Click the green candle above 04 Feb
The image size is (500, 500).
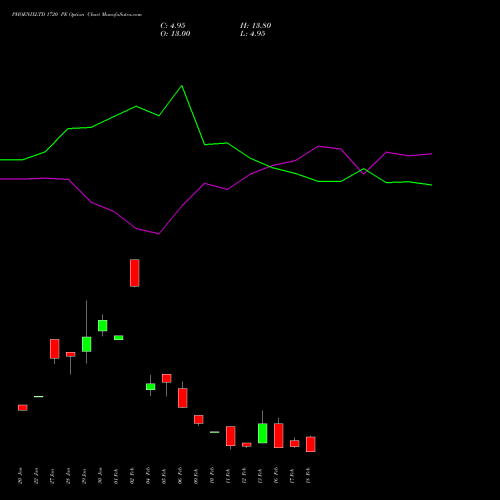click(x=151, y=387)
